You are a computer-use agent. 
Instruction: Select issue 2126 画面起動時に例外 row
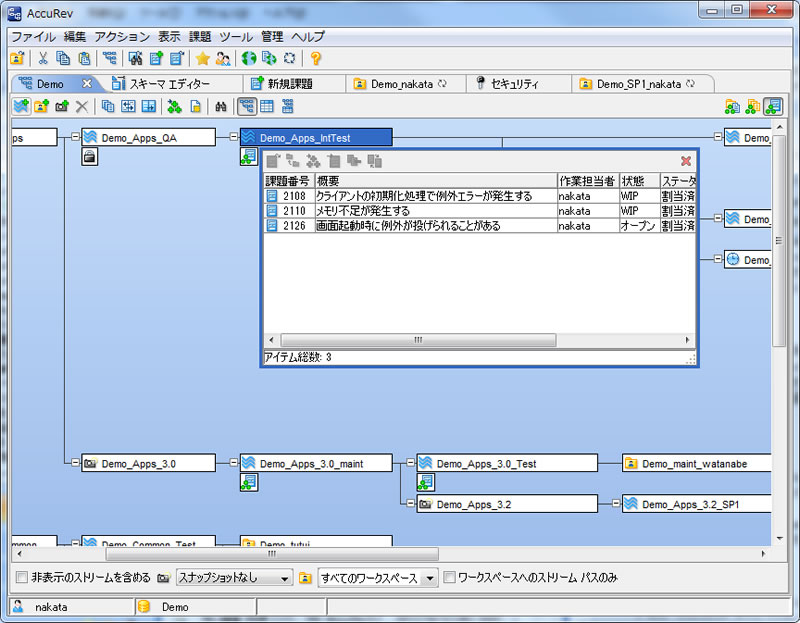pos(479,226)
